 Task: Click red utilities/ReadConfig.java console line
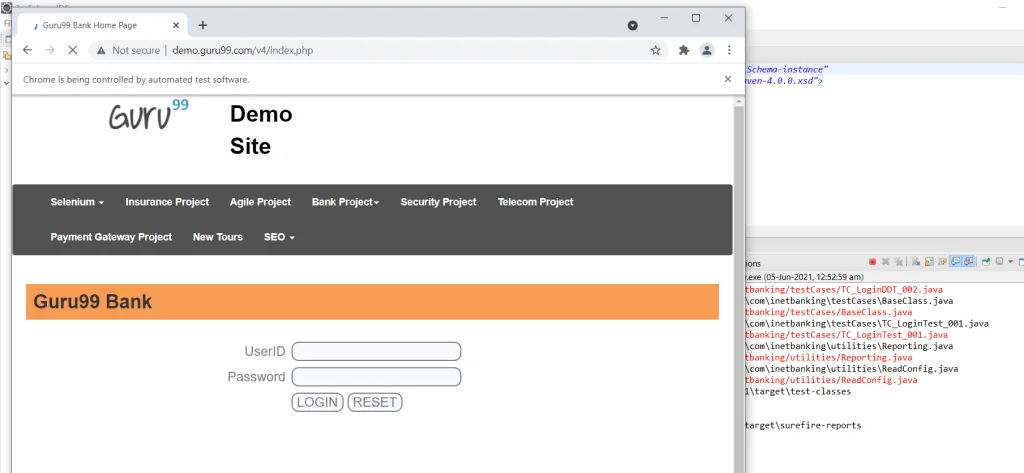tap(831, 380)
